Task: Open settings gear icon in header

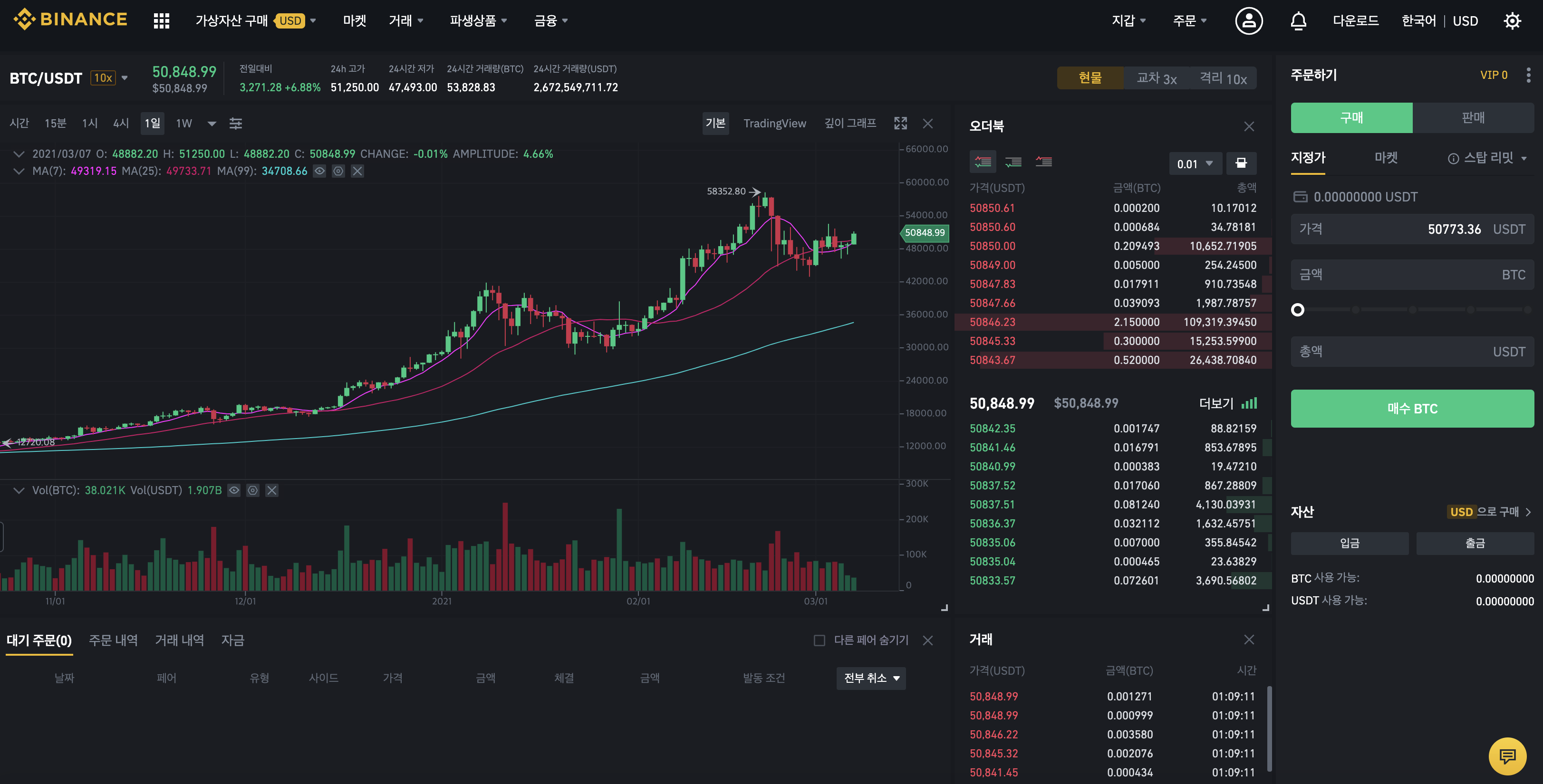Action: pyautogui.click(x=1512, y=21)
